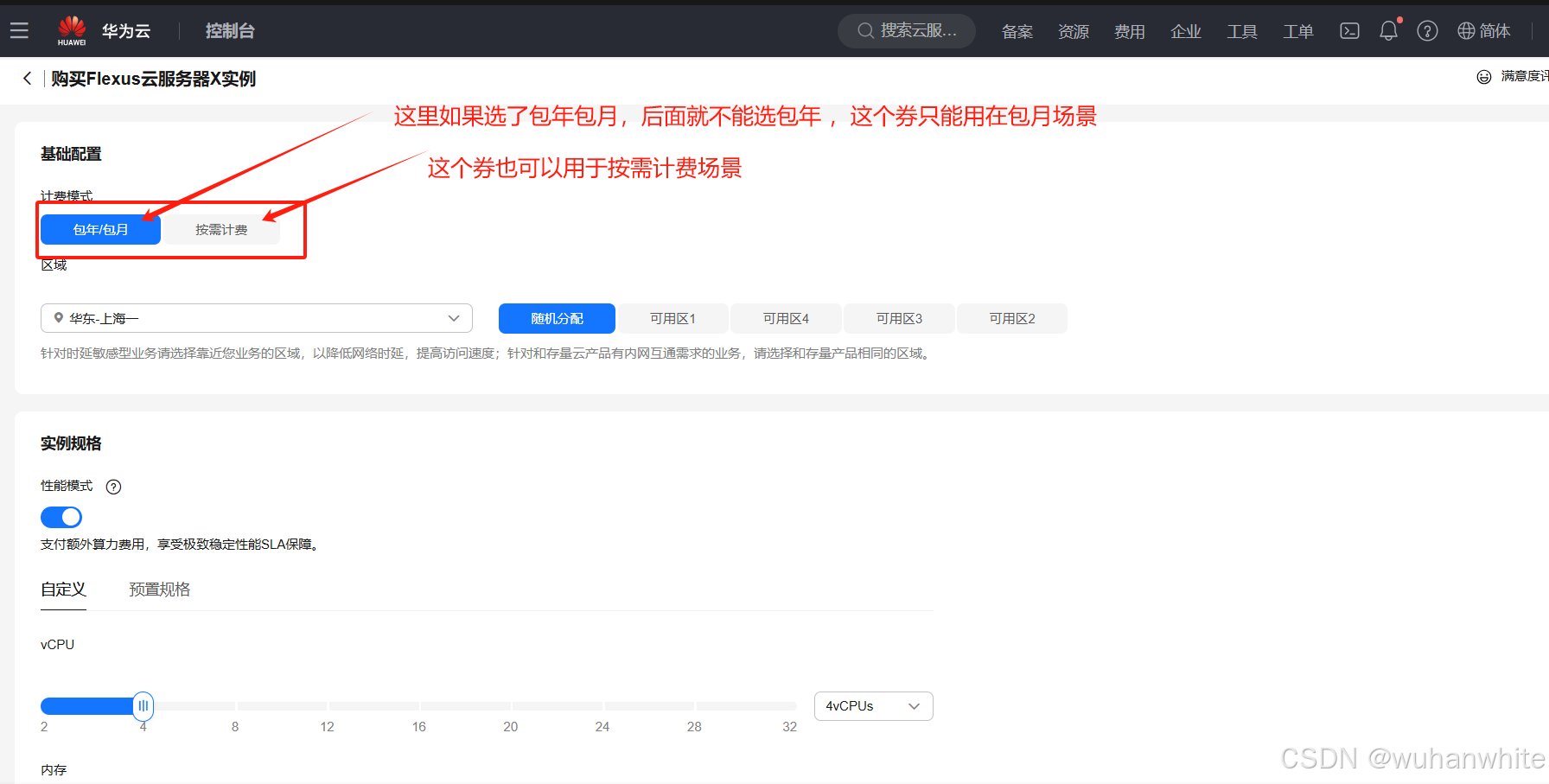Click the magnifier search icon
Screen dimensions: 1549x784
(865, 31)
